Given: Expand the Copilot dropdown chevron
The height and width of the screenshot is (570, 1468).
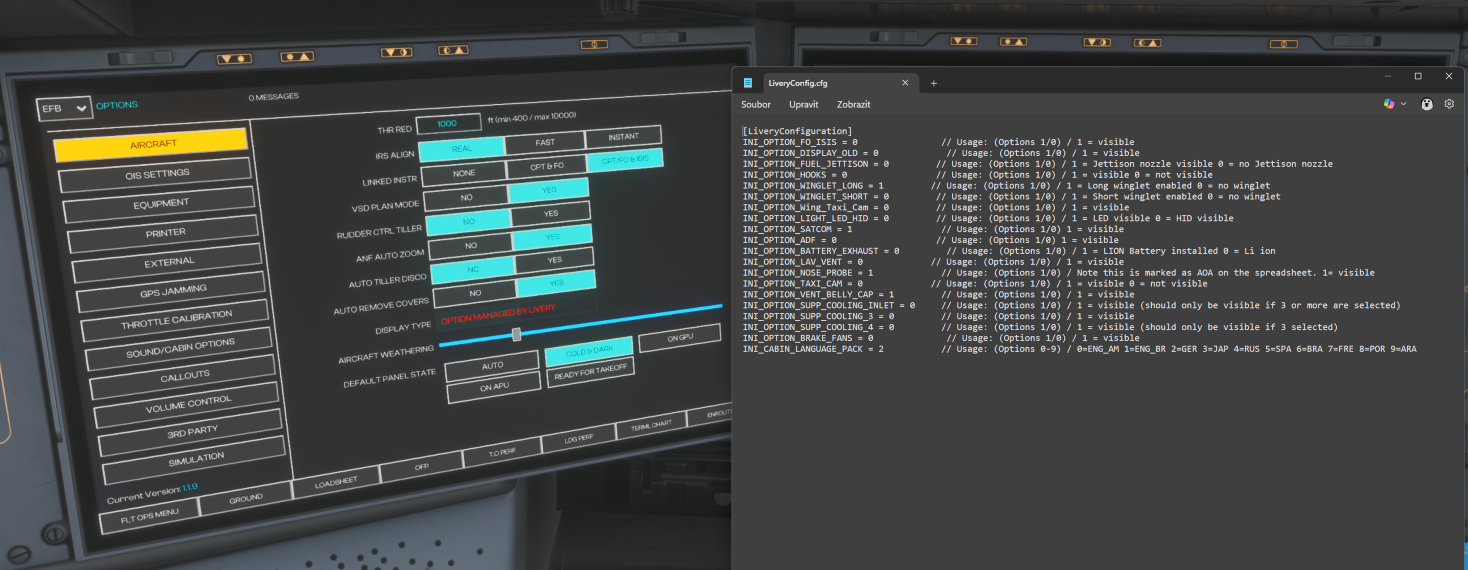Looking at the screenshot, I should click(1403, 104).
